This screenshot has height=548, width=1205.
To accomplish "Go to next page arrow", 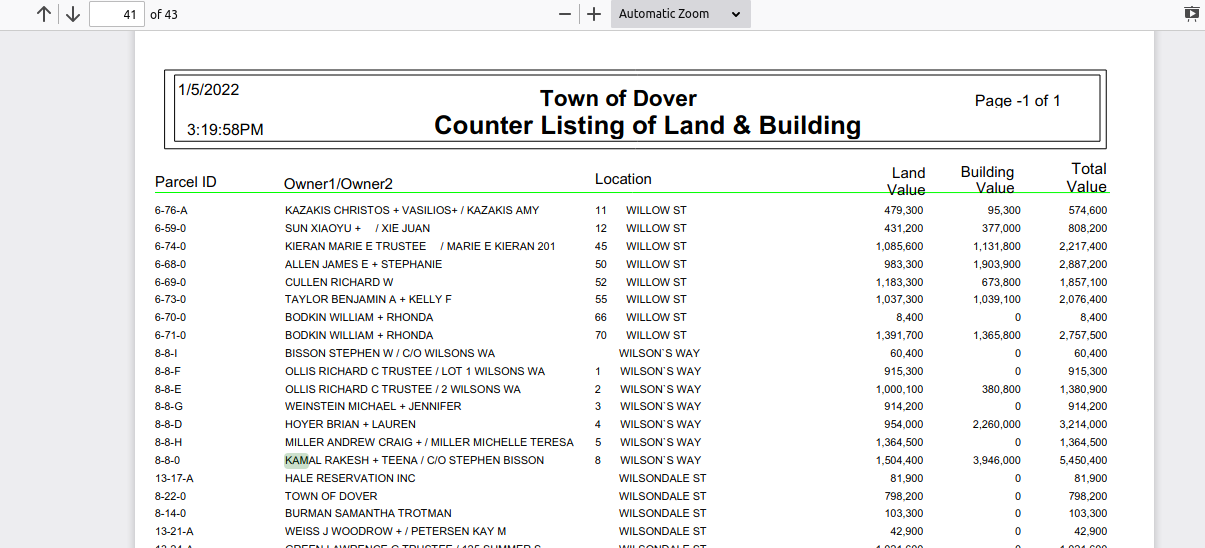I will [72, 14].
